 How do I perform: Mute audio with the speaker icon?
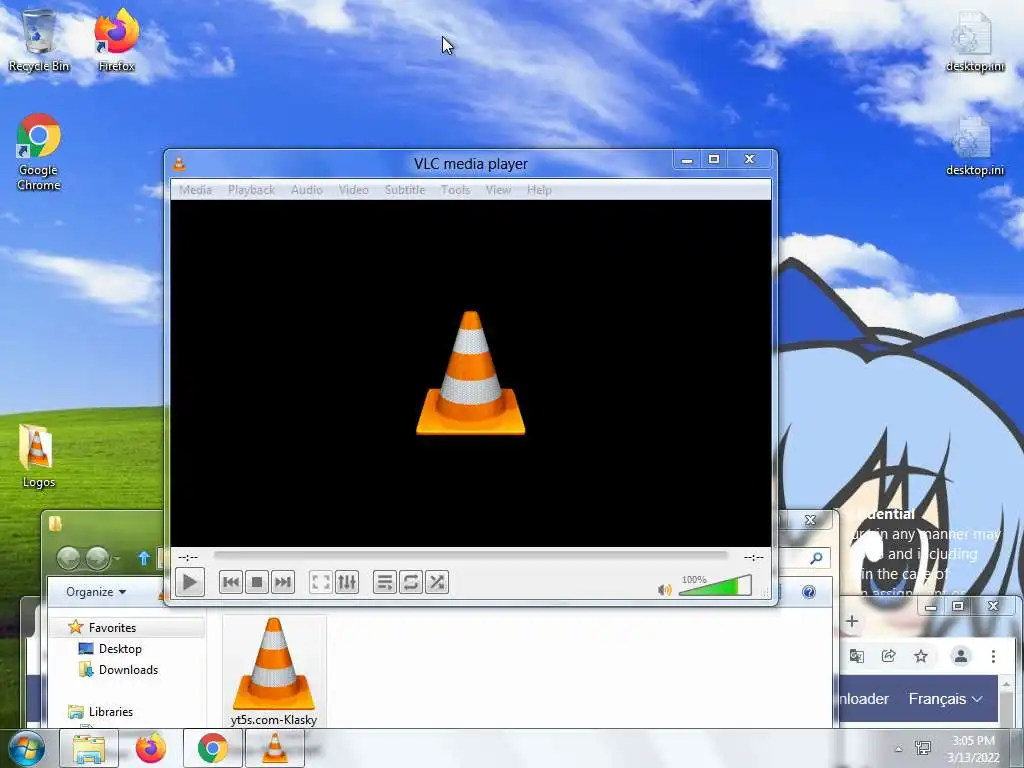tap(665, 590)
